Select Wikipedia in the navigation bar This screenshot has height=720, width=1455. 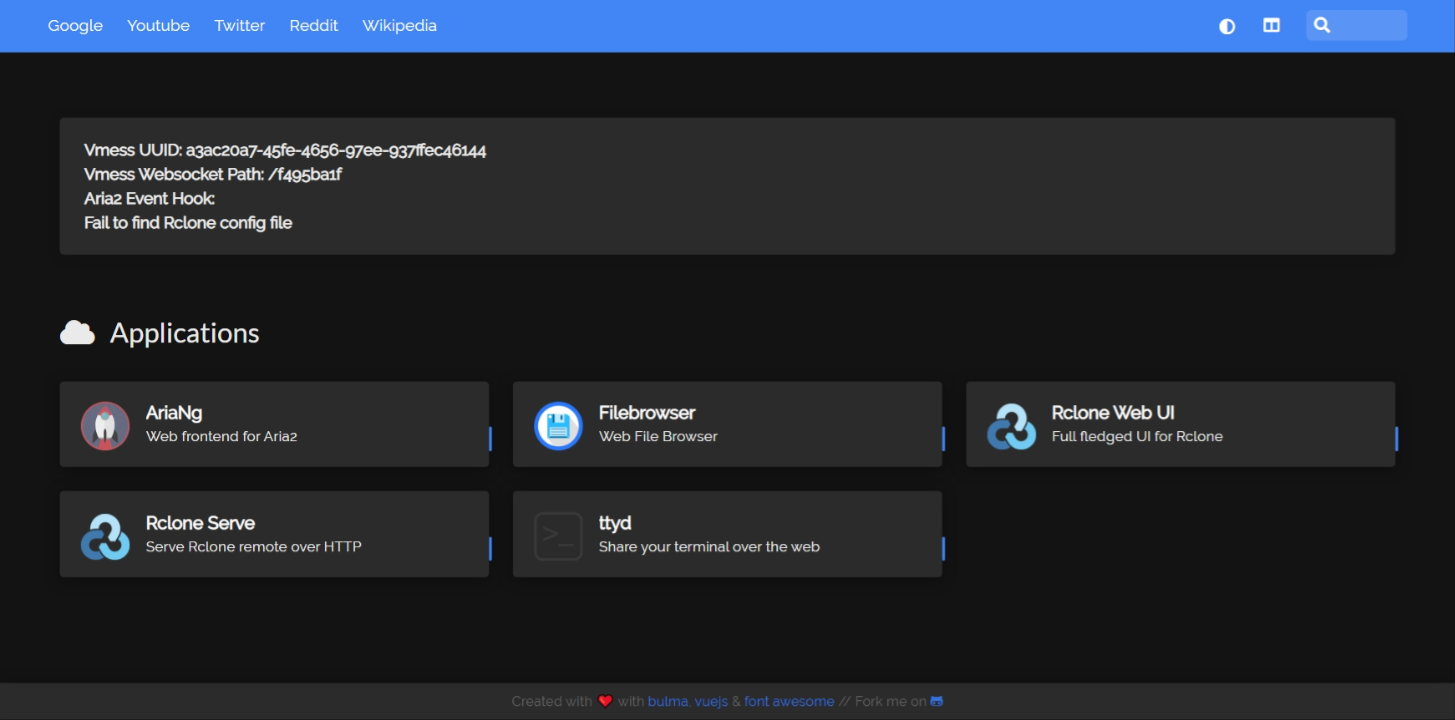[399, 25]
